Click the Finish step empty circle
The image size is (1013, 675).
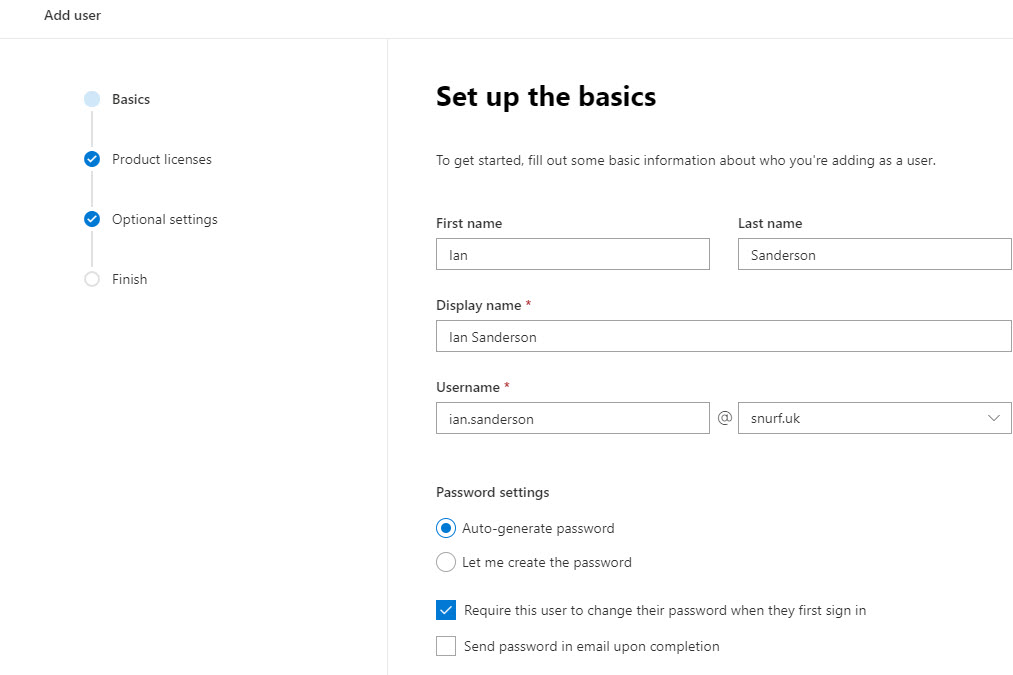(92, 279)
